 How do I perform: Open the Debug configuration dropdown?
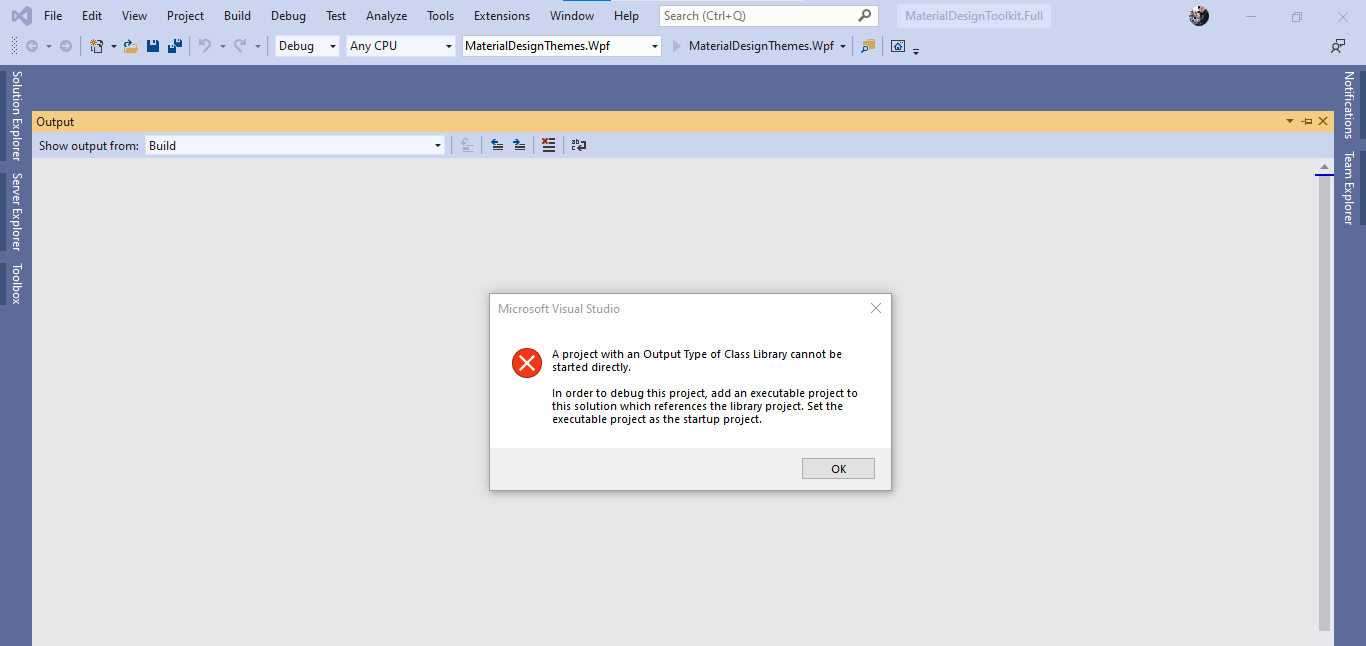click(307, 46)
